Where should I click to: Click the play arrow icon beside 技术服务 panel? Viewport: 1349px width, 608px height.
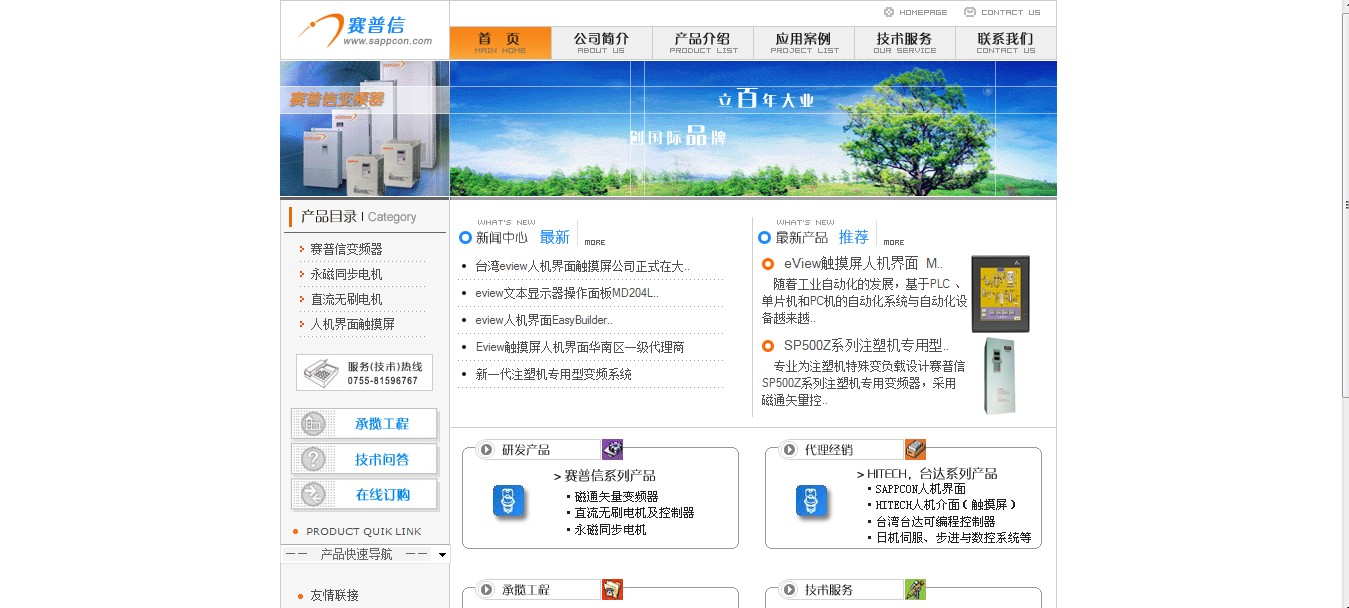(790, 590)
